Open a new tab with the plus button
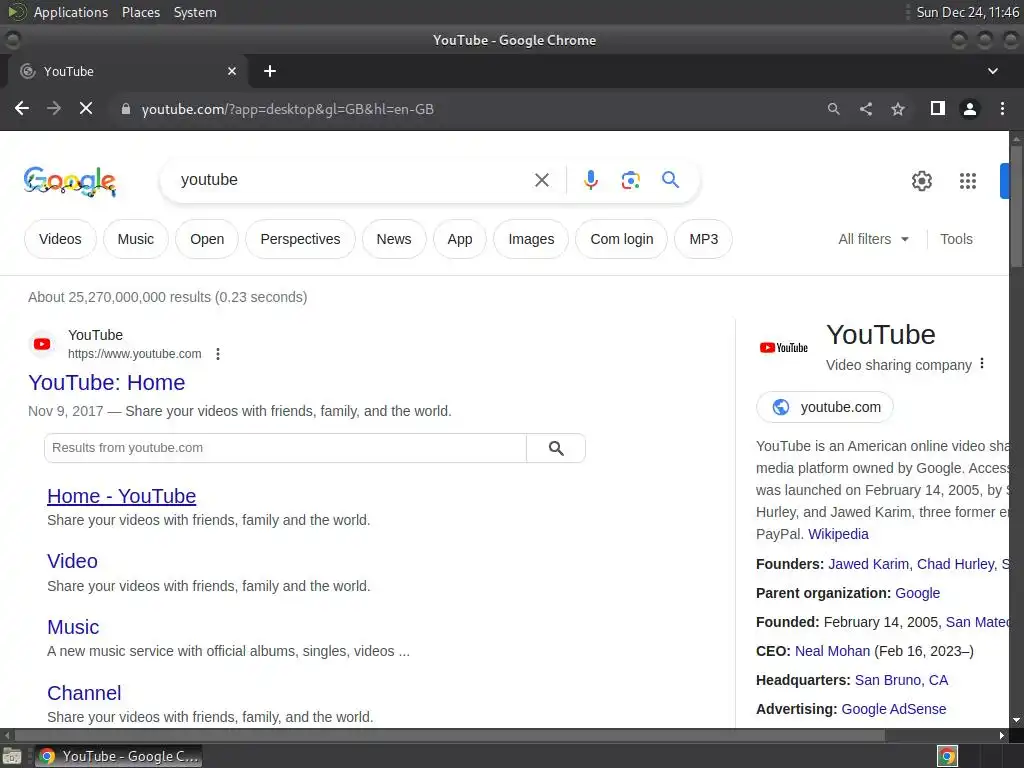The height and width of the screenshot is (768, 1024). coord(270,71)
